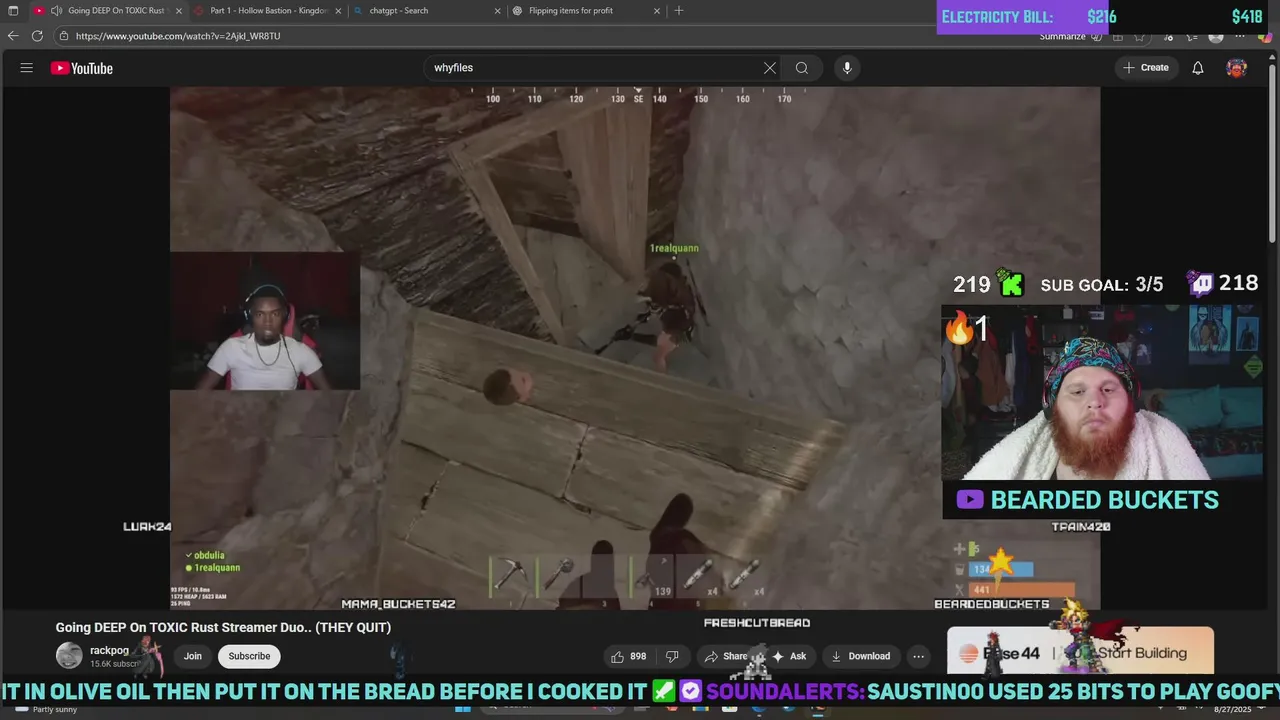Open the rackpog channel name link
Image resolution: width=1280 pixels, height=720 pixels.
tap(109, 651)
